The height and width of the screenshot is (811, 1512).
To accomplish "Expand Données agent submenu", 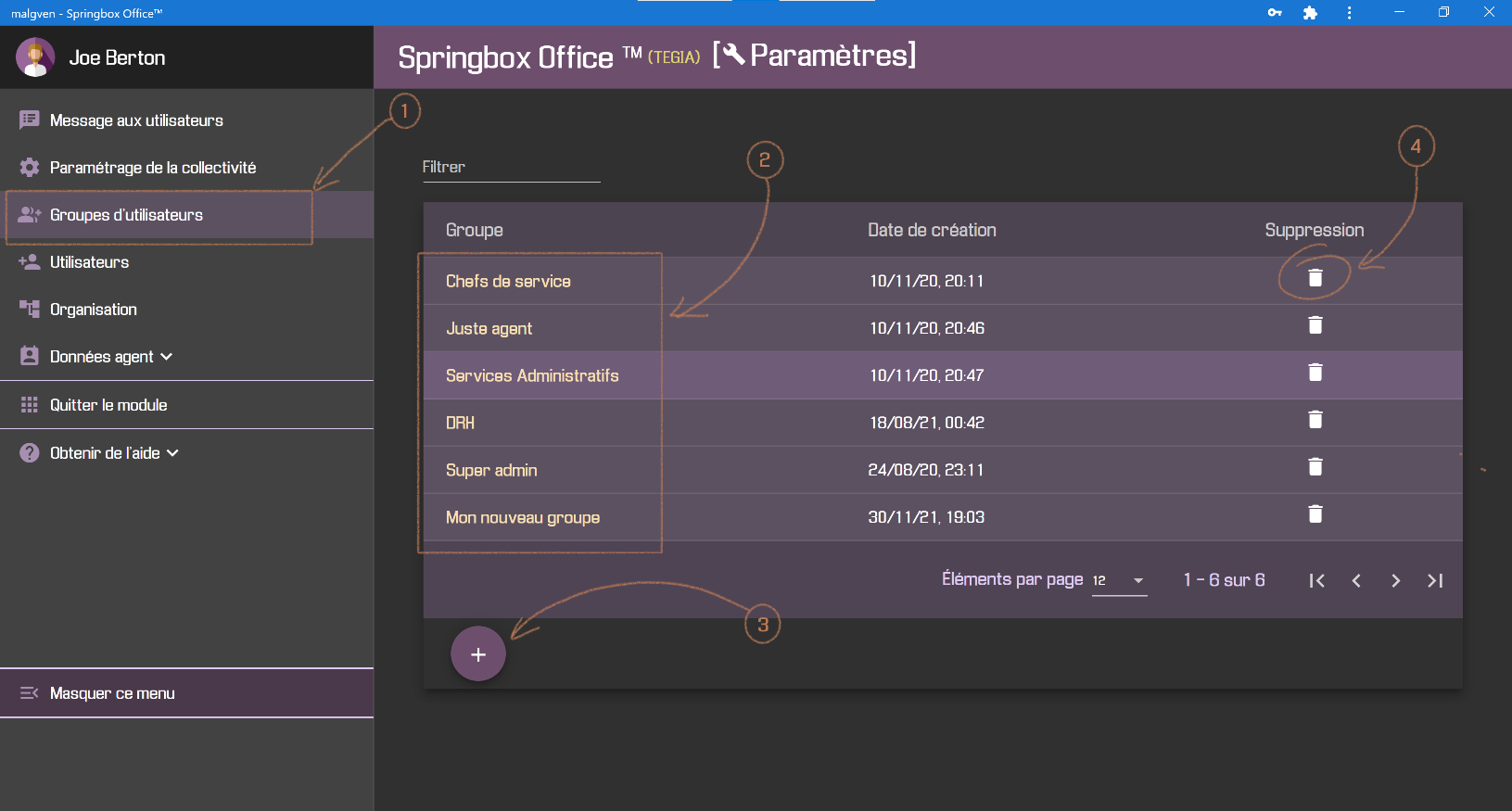I will click(186, 357).
